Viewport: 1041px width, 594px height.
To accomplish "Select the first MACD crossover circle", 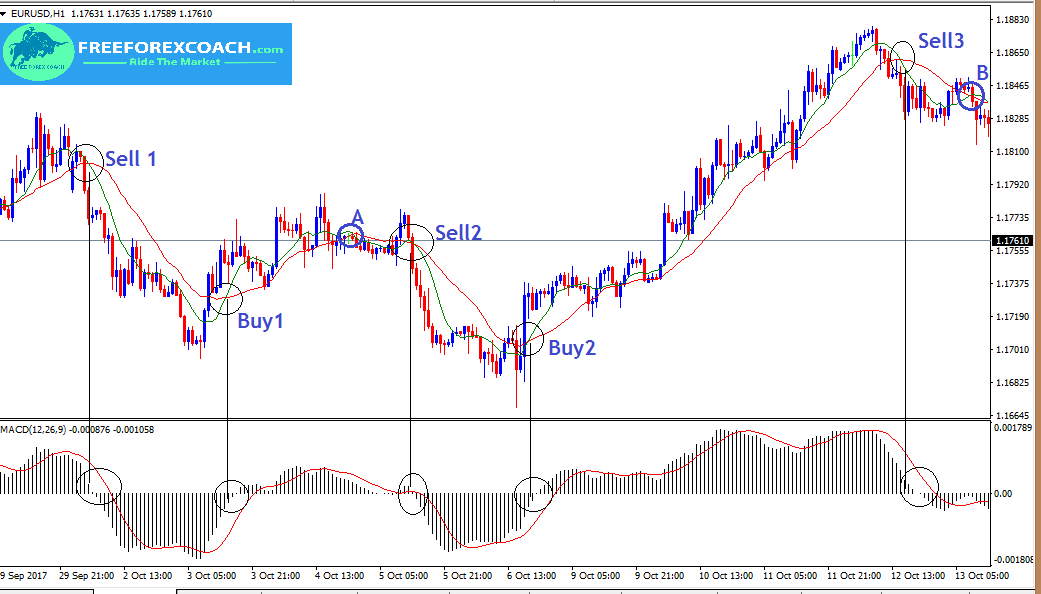I will tap(99, 487).
